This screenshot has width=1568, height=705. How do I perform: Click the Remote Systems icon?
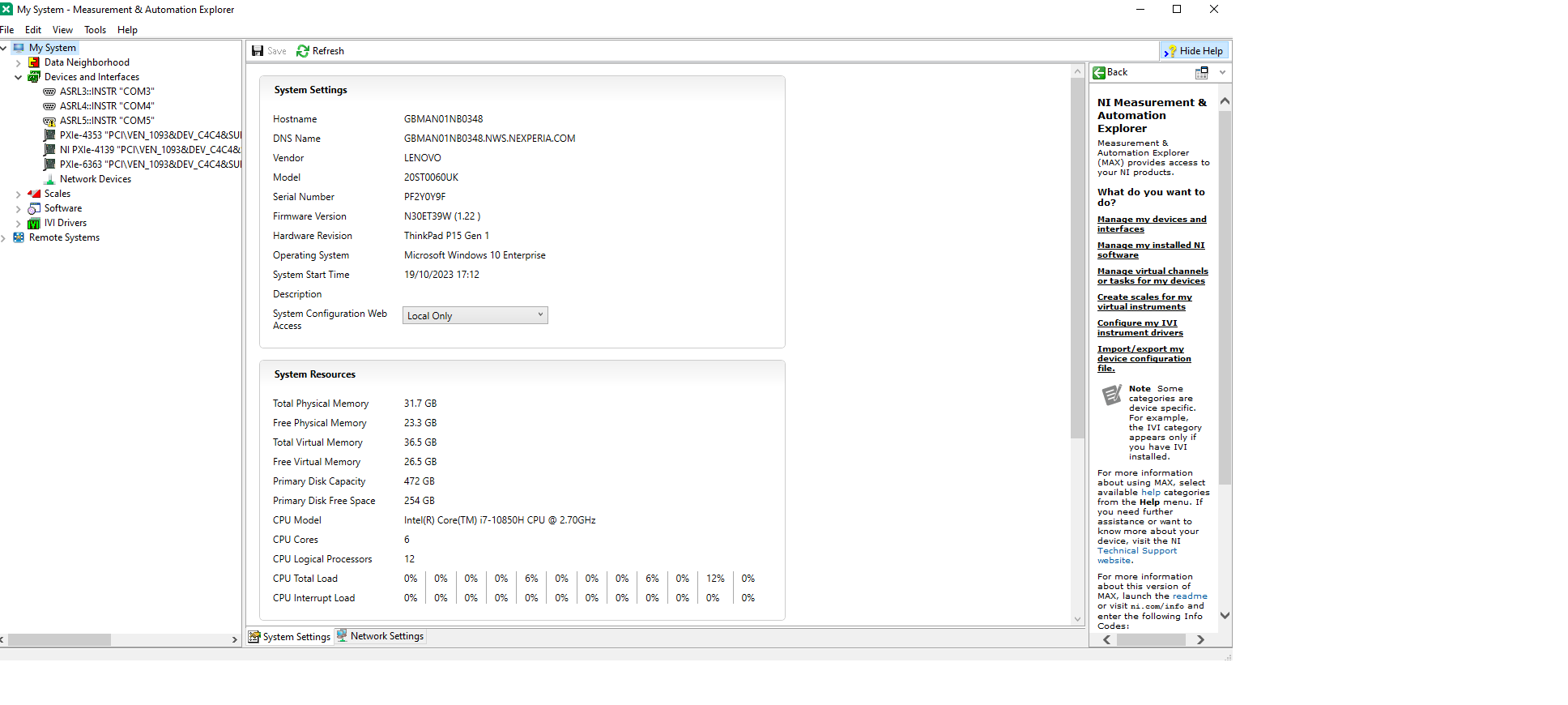tap(19, 237)
